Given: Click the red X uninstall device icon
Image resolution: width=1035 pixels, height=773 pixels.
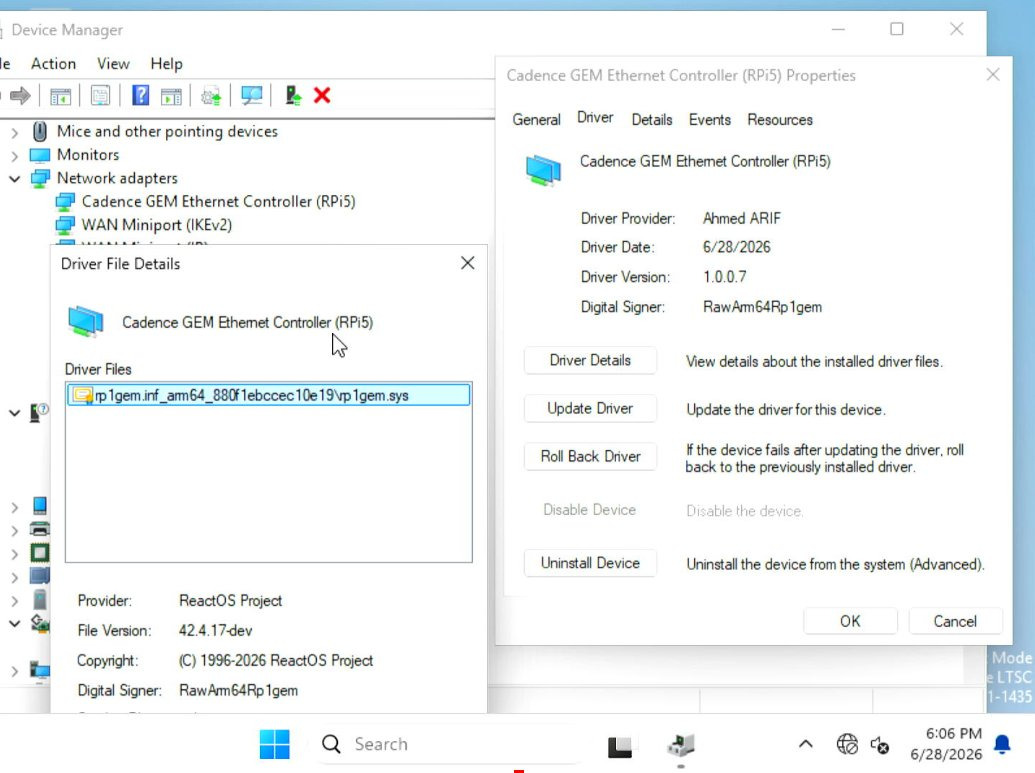Looking at the screenshot, I should pyautogui.click(x=322, y=96).
